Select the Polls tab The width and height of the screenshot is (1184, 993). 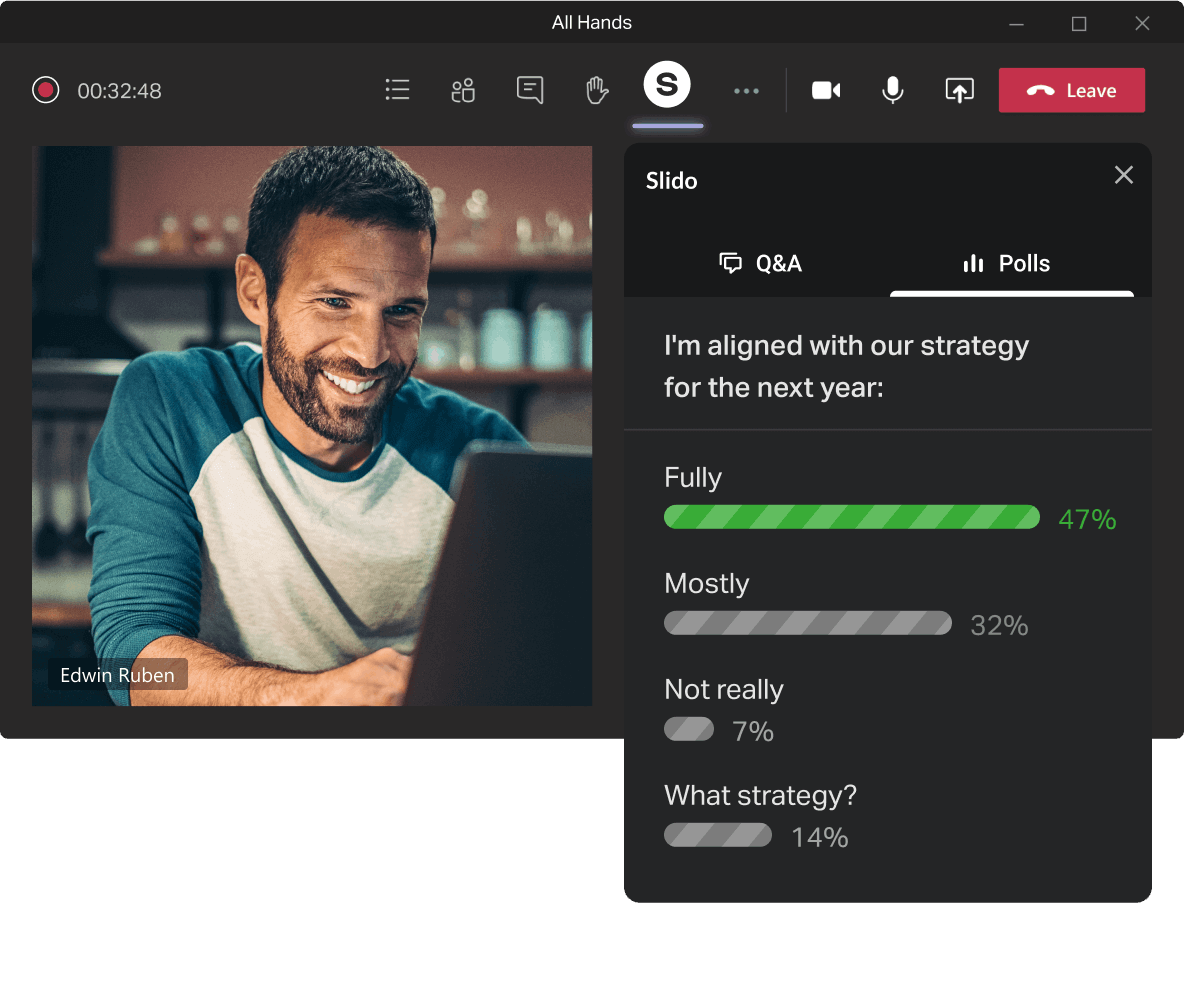(x=1006, y=263)
